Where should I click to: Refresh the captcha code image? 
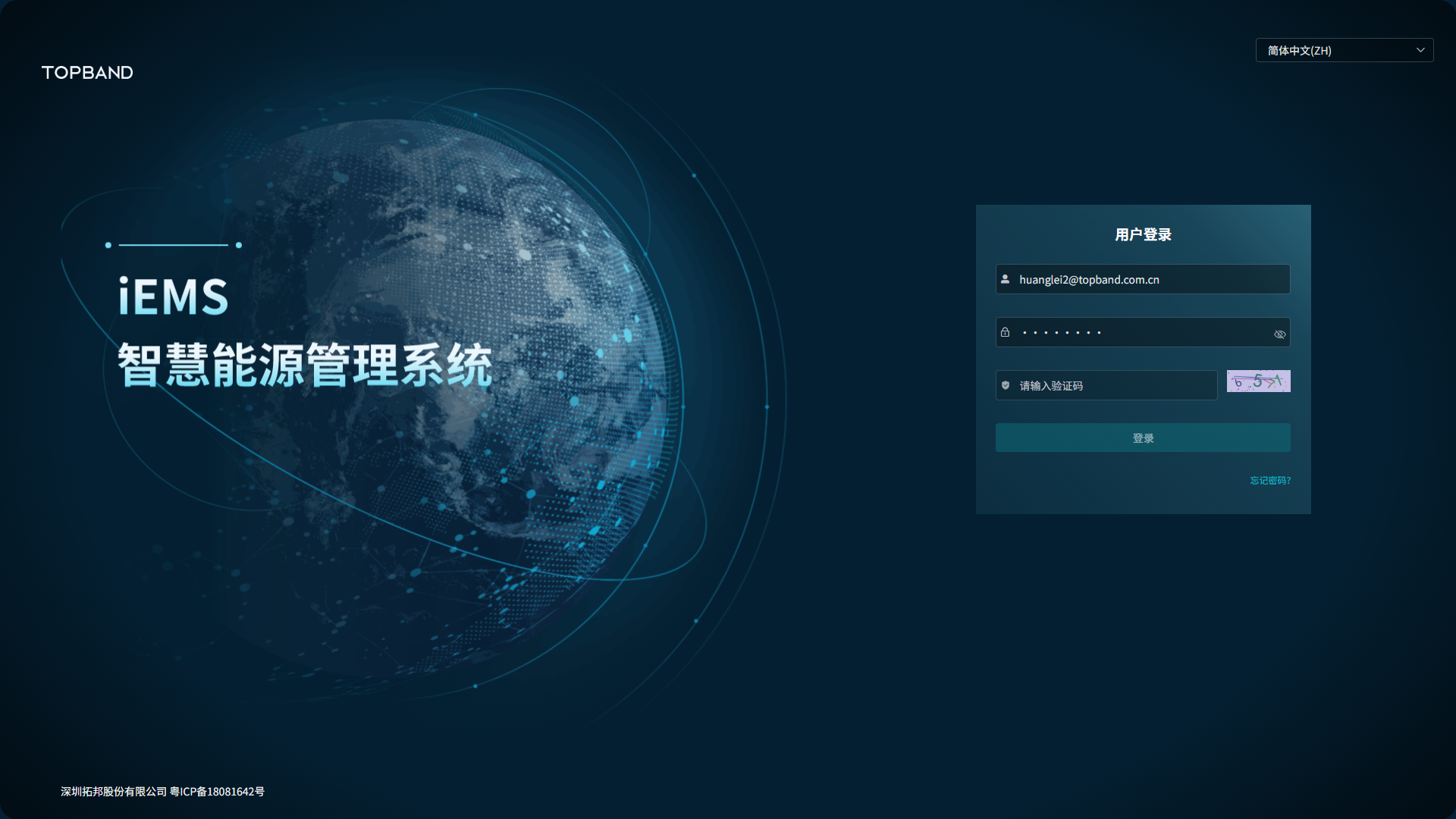1258,381
